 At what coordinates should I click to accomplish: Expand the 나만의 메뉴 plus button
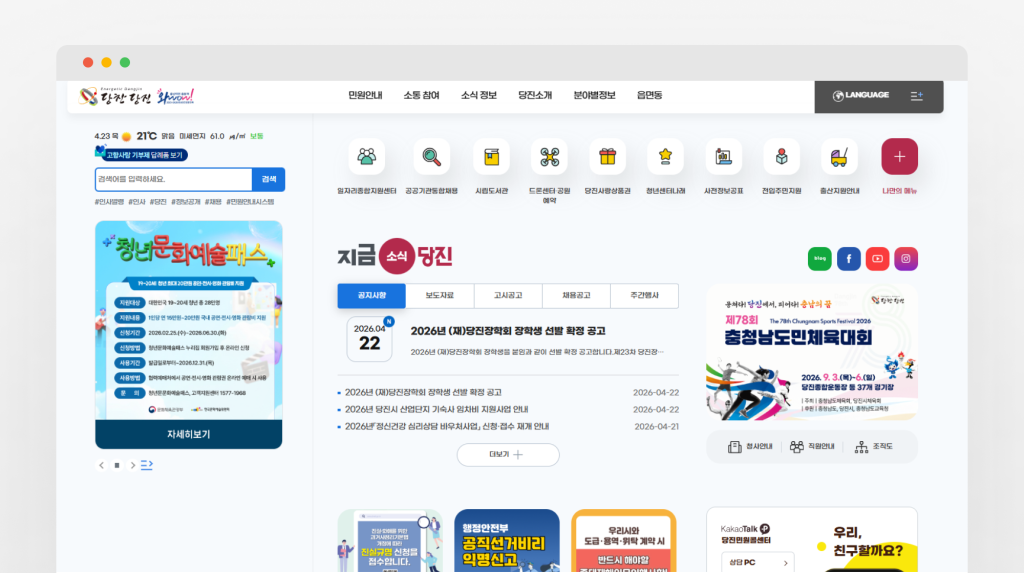(899, 157)
